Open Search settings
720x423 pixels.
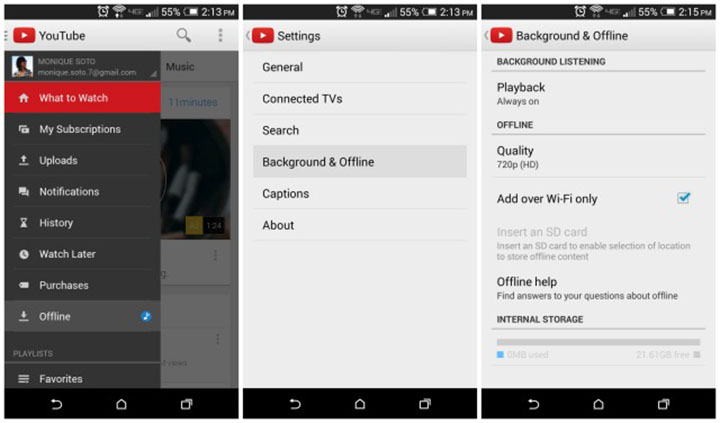pyautogui.click(x=360, y=130)
